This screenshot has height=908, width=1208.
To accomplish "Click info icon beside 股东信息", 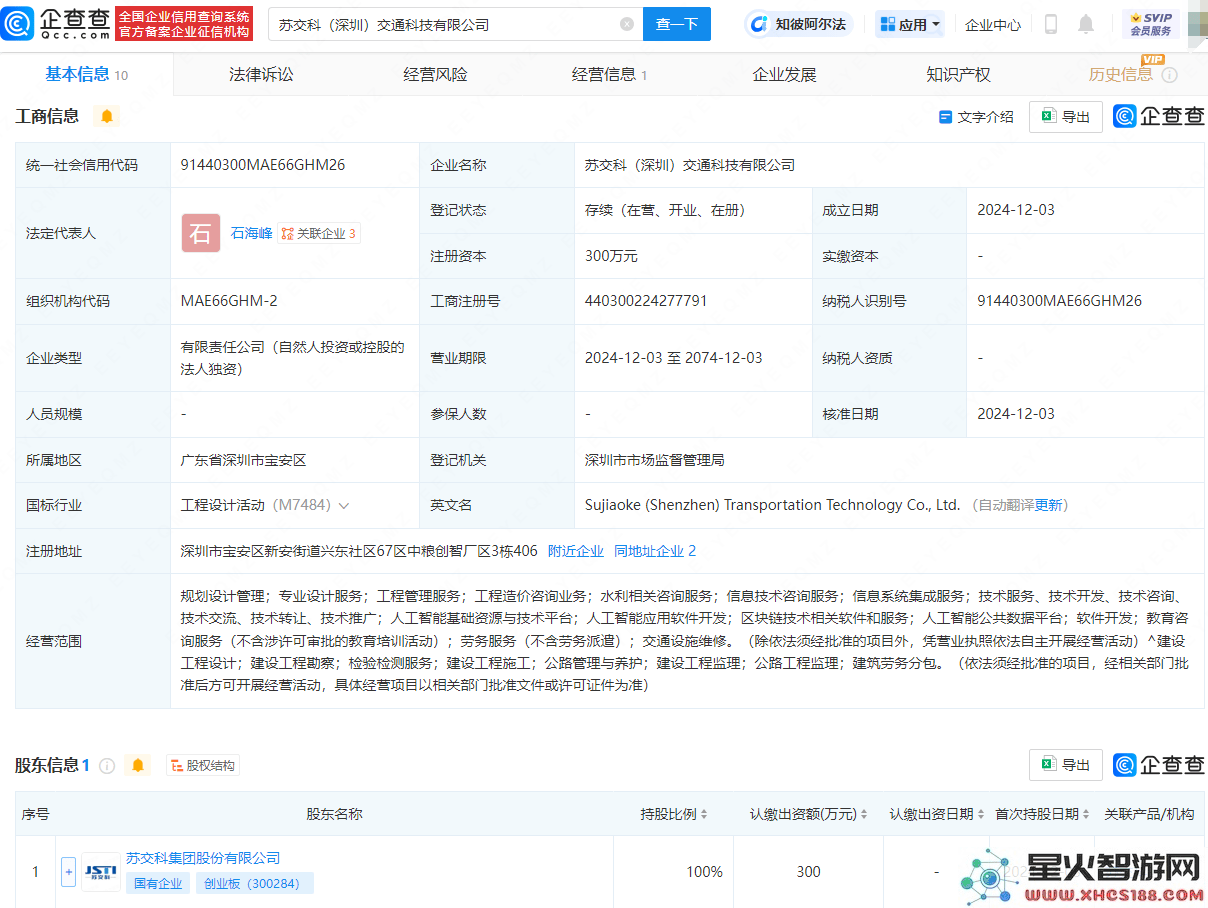I will [107, 765].
